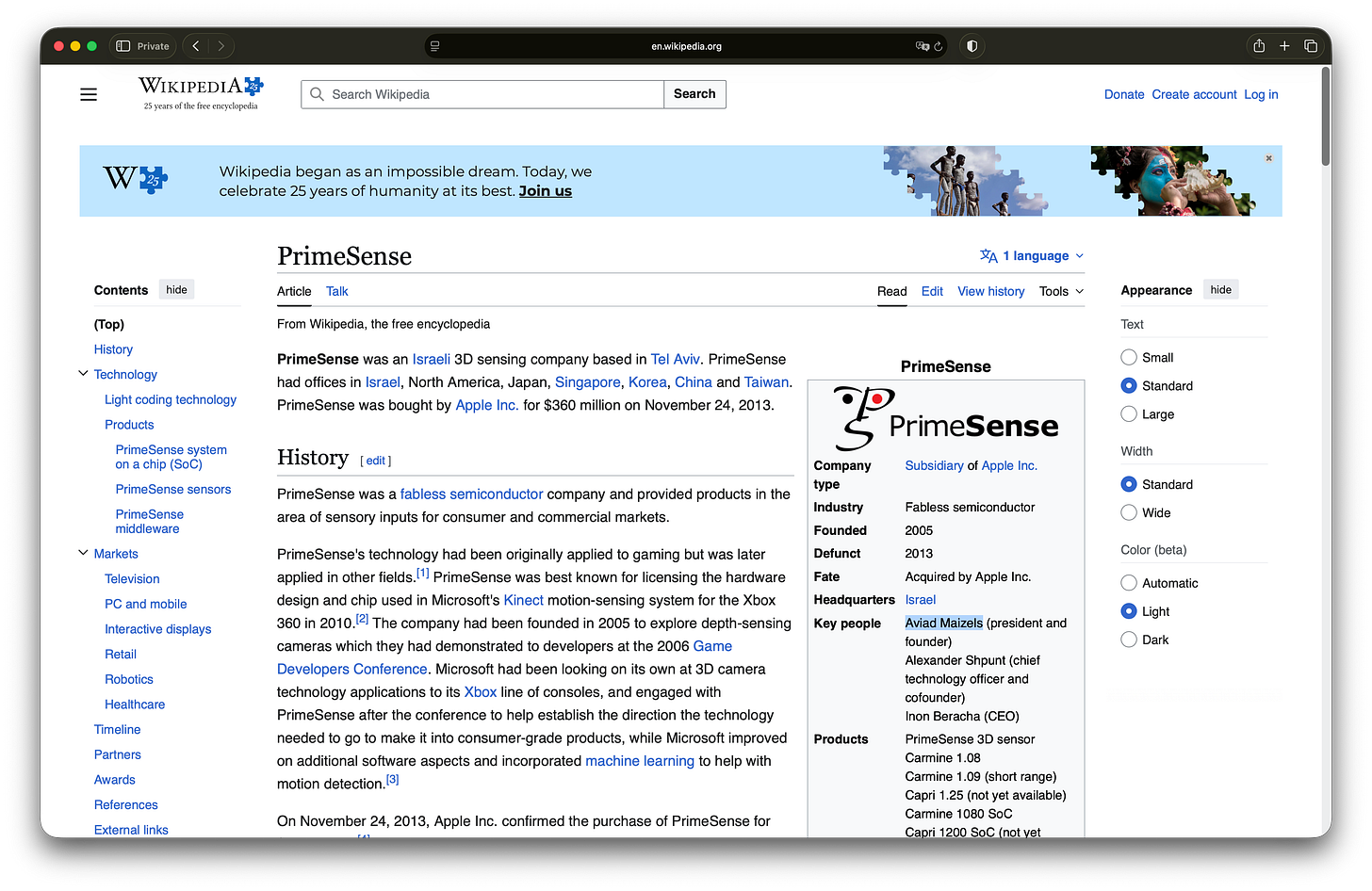Click the Safari address bar en.wikipedia.org

pos(686,46)
